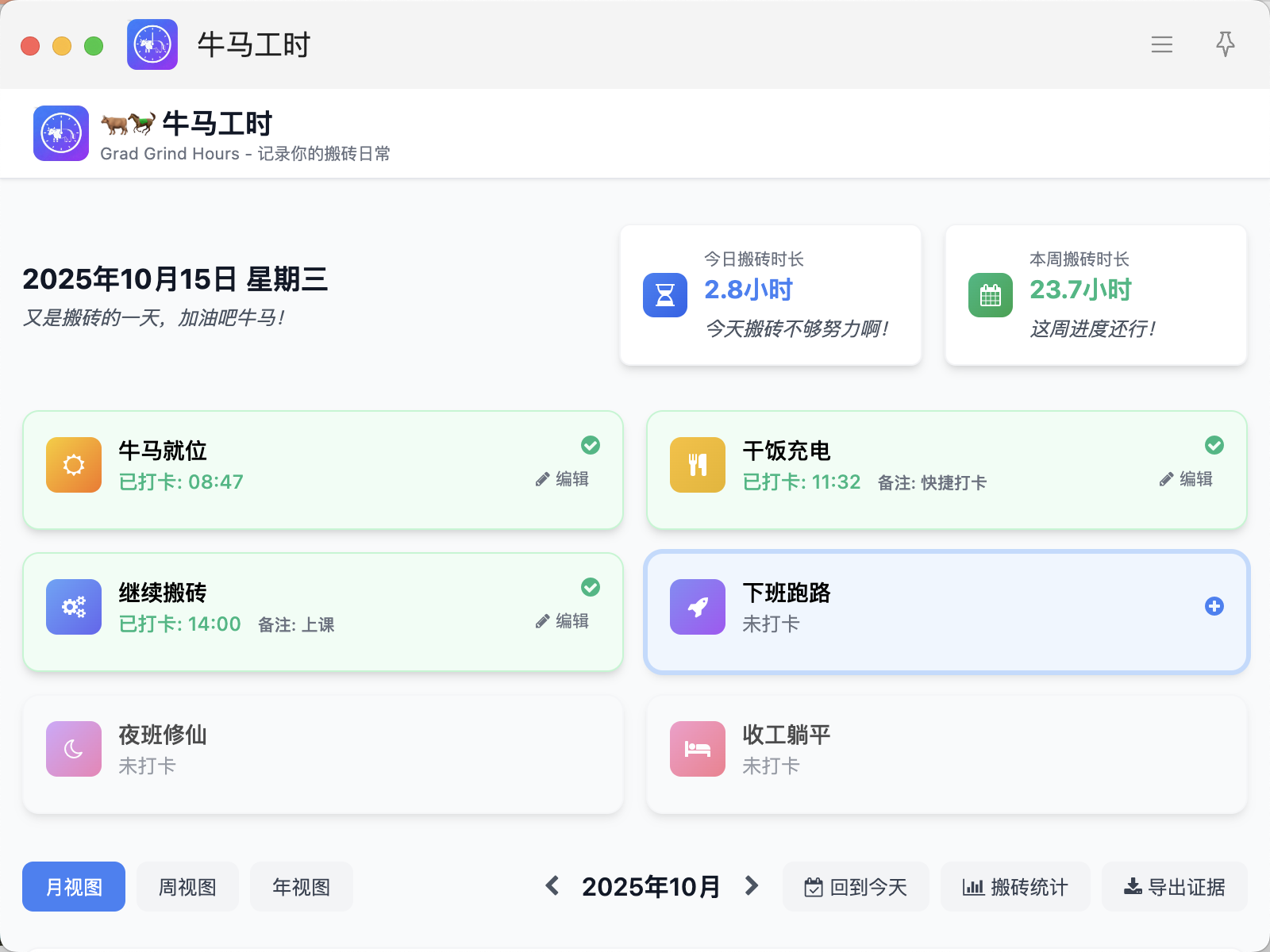Click the plus icon to punch 下班跑路
This screenshot has height=952, width=1270.
[x=1214, y=606]
